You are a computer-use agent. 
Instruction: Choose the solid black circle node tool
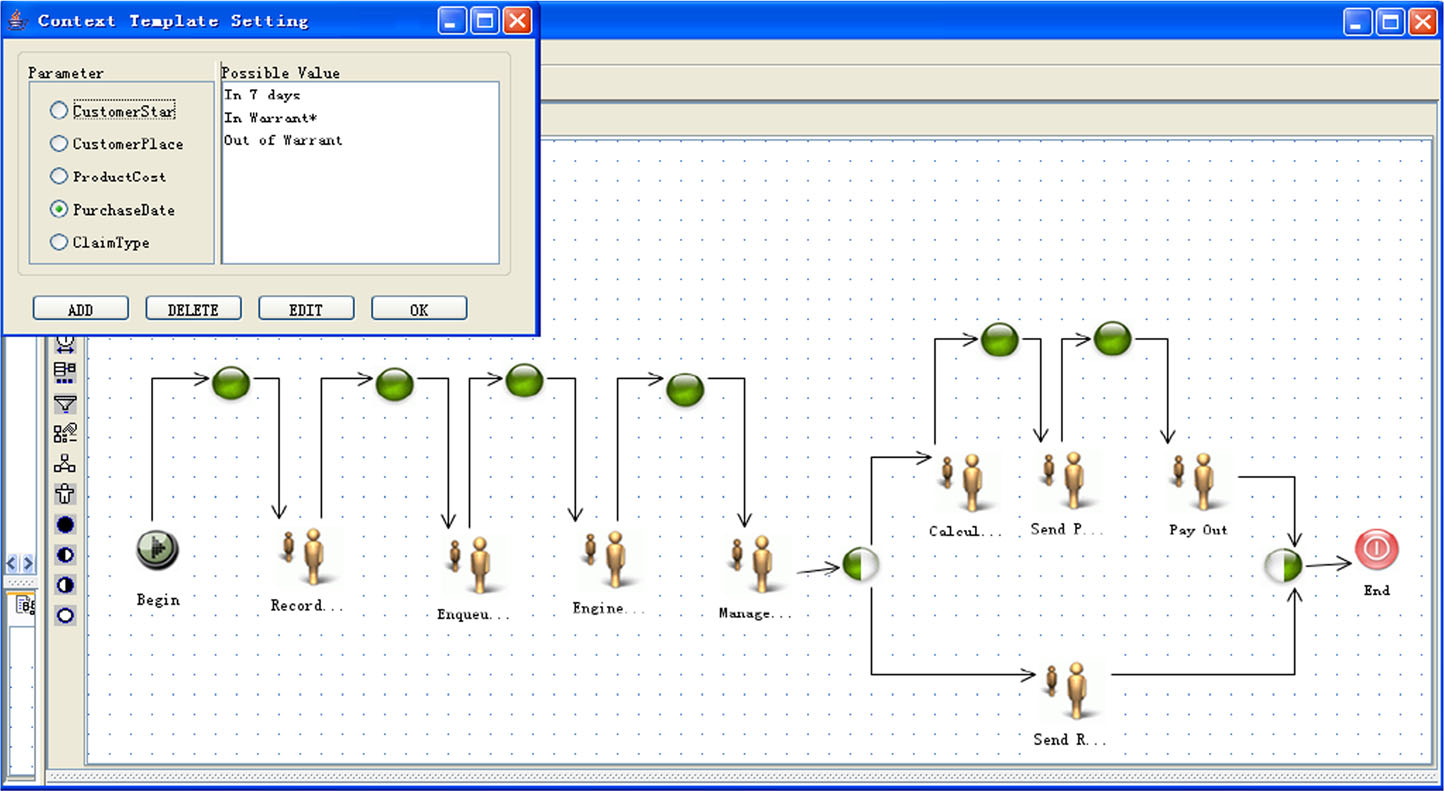point(65,525)
